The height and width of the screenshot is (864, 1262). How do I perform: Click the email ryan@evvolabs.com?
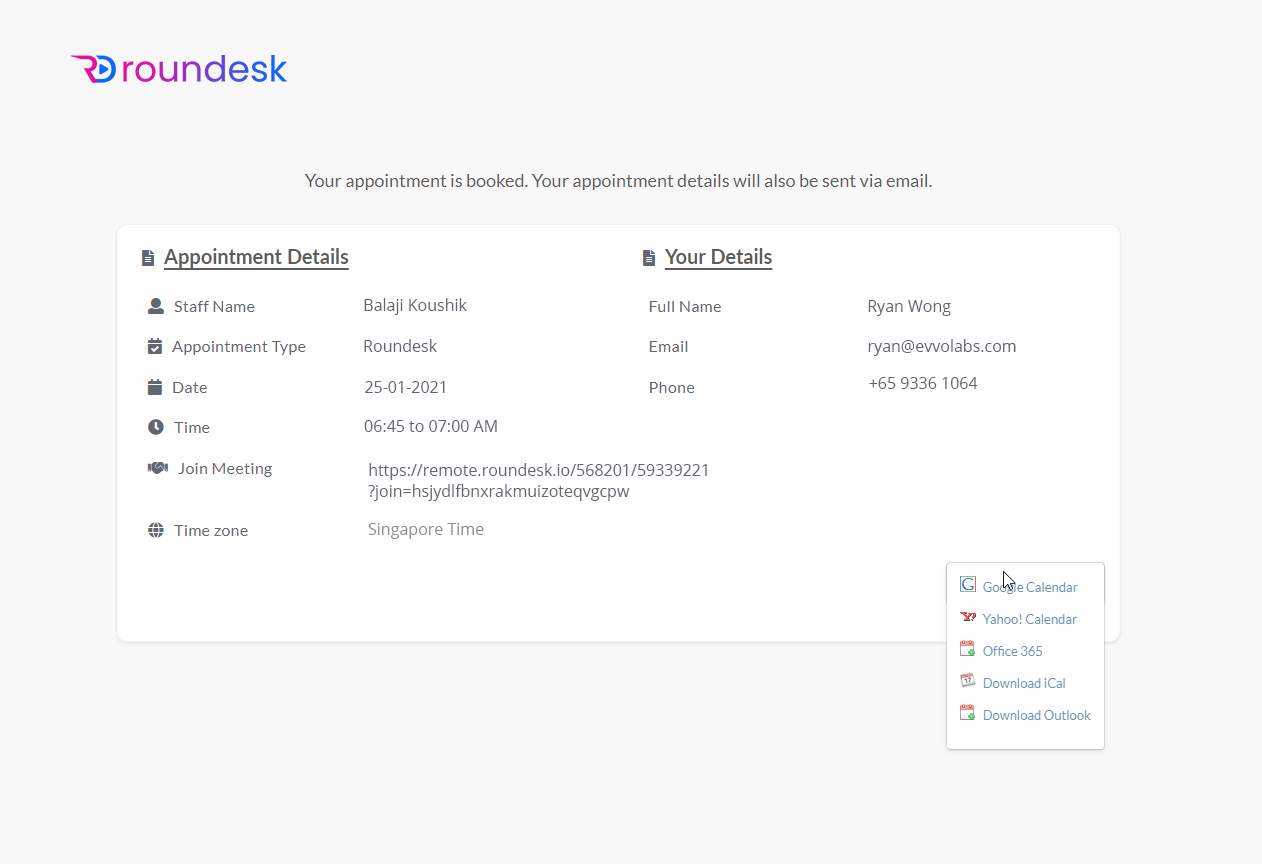click(942, 346)
